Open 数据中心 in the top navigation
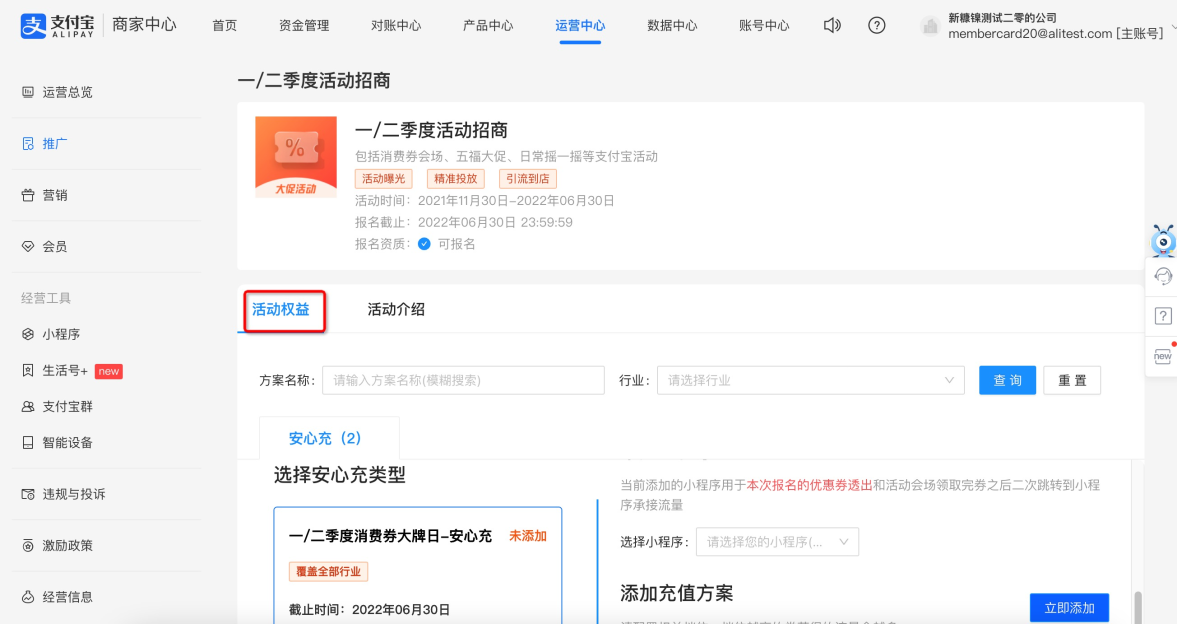 672,26
